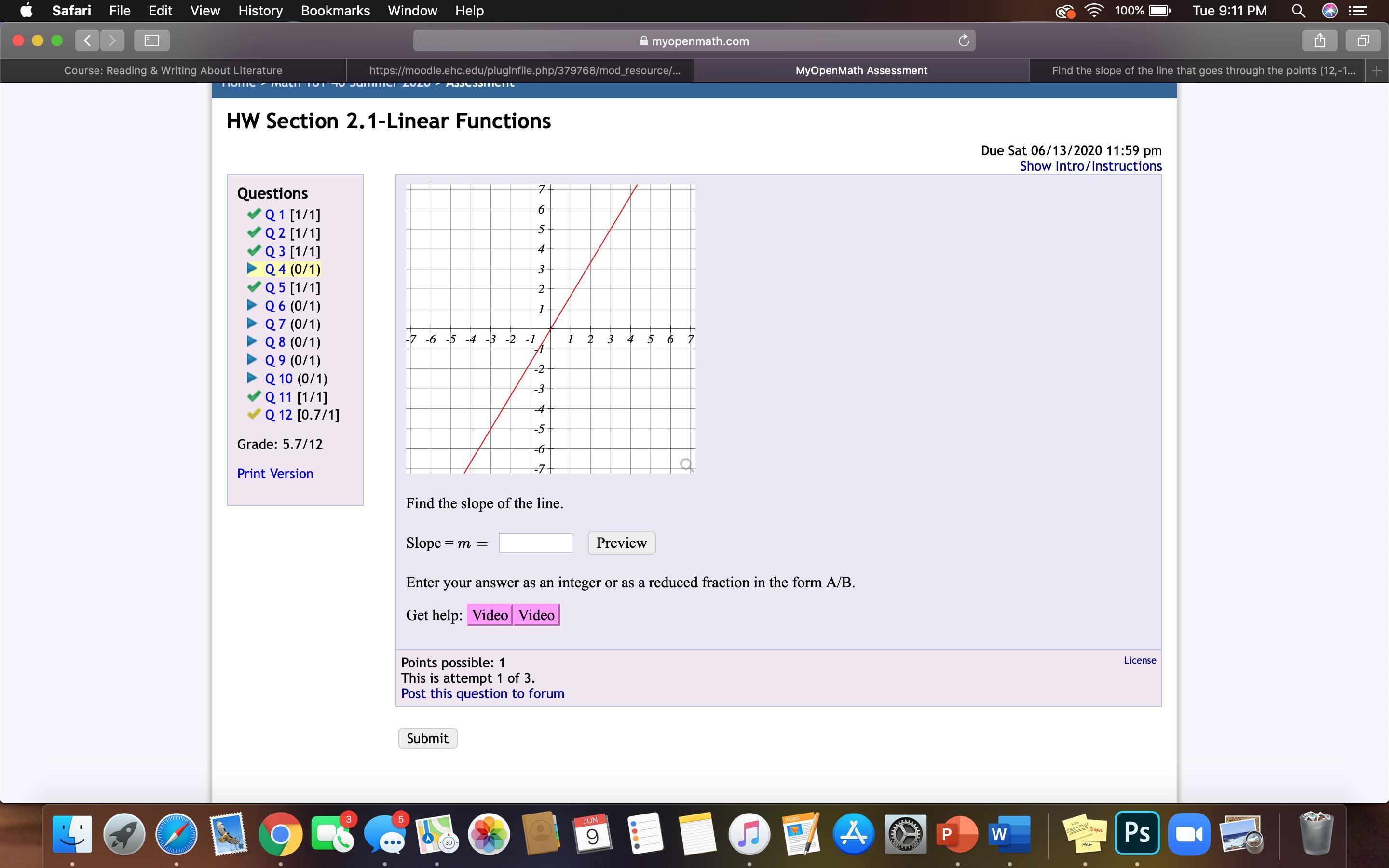Click the Safari back arrow button
1389x868 pixels.
tap(87, 40)
